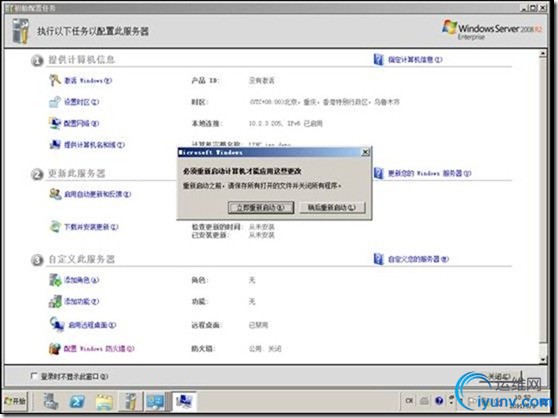This screenshot has width=558, height=418.
Task: Open the 启用自动更新和反馈 link
Action: click(98, 194)
